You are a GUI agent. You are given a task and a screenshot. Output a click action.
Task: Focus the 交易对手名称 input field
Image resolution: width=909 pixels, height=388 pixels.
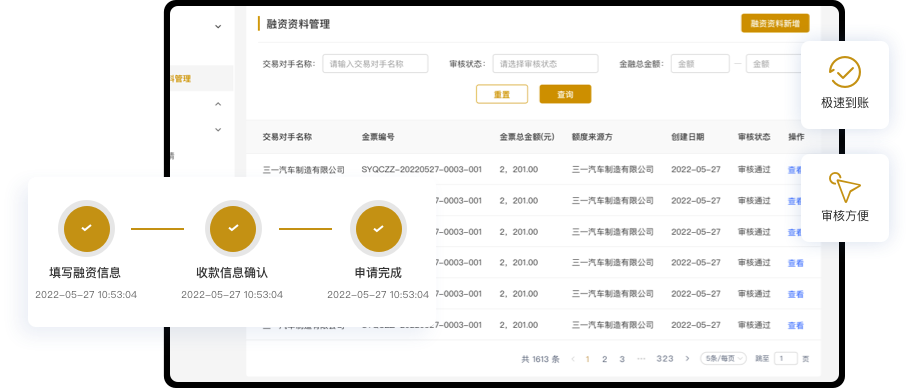tap(375, 64)
